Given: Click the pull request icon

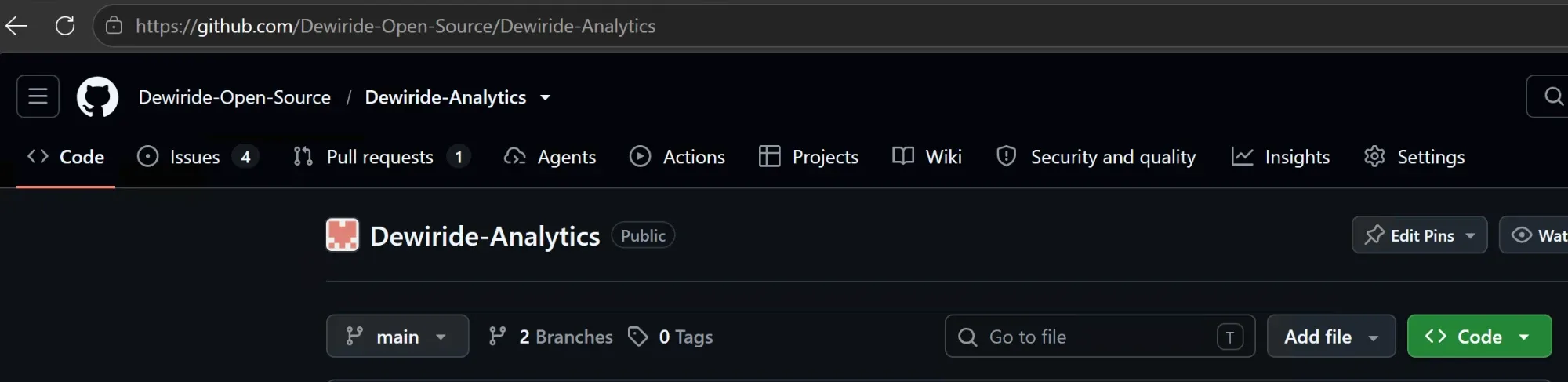Looking at the screenshot, I should pyautogui.click(x=303, y=156).
